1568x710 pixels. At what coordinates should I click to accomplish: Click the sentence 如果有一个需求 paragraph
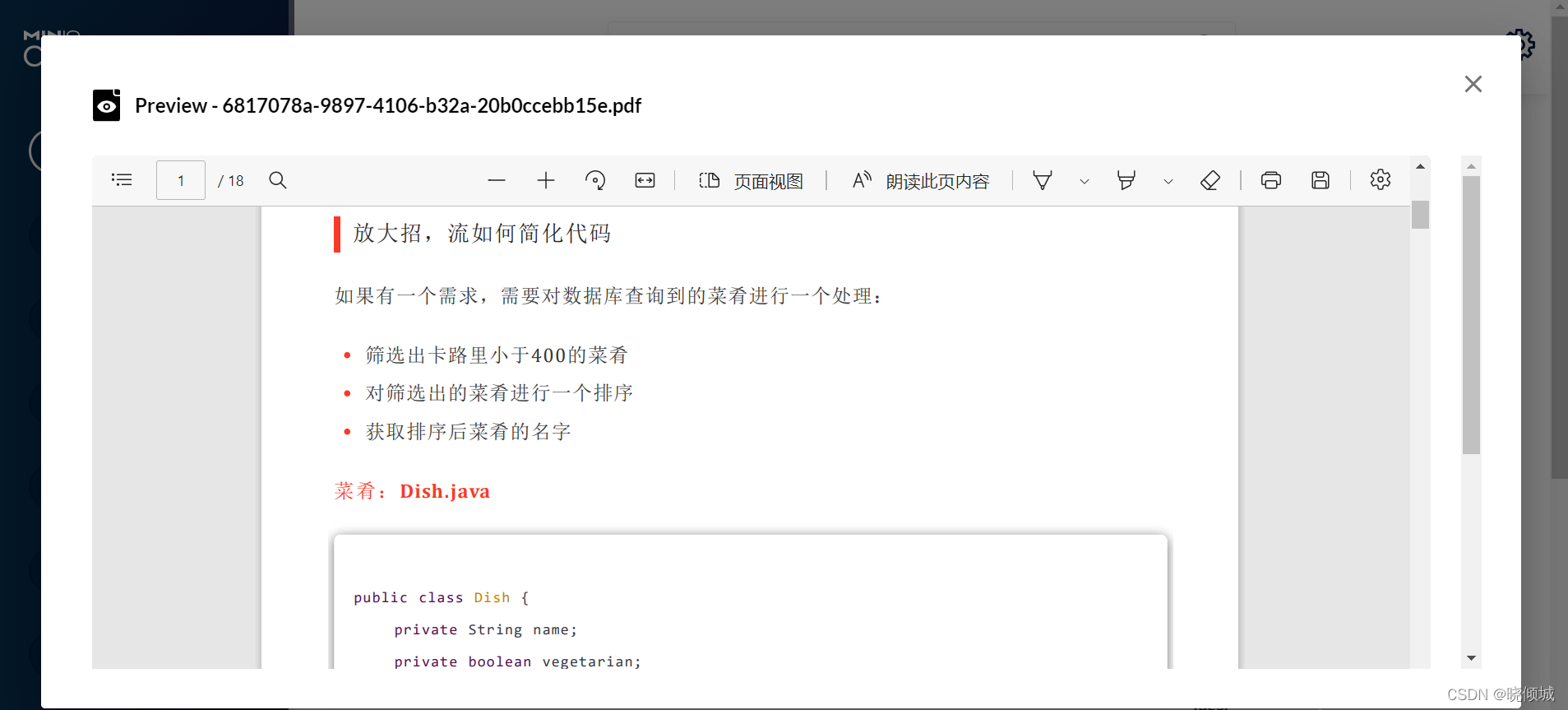click(x=609, y=296)
